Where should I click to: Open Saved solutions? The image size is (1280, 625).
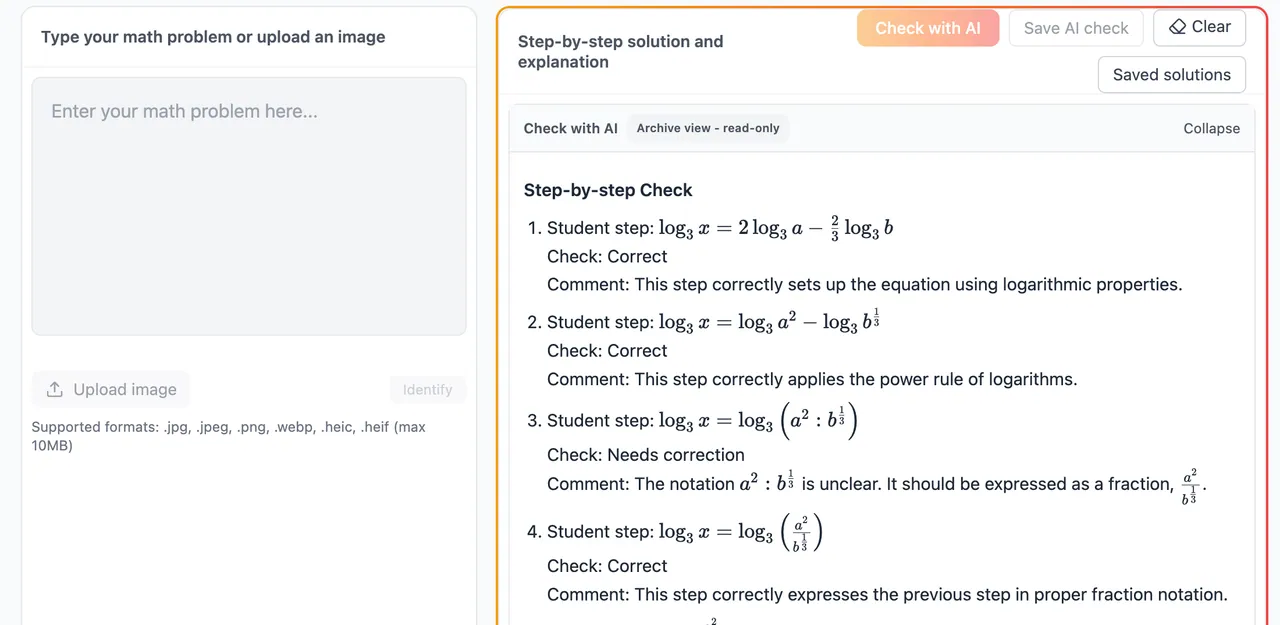click(x=1171, y=75)
